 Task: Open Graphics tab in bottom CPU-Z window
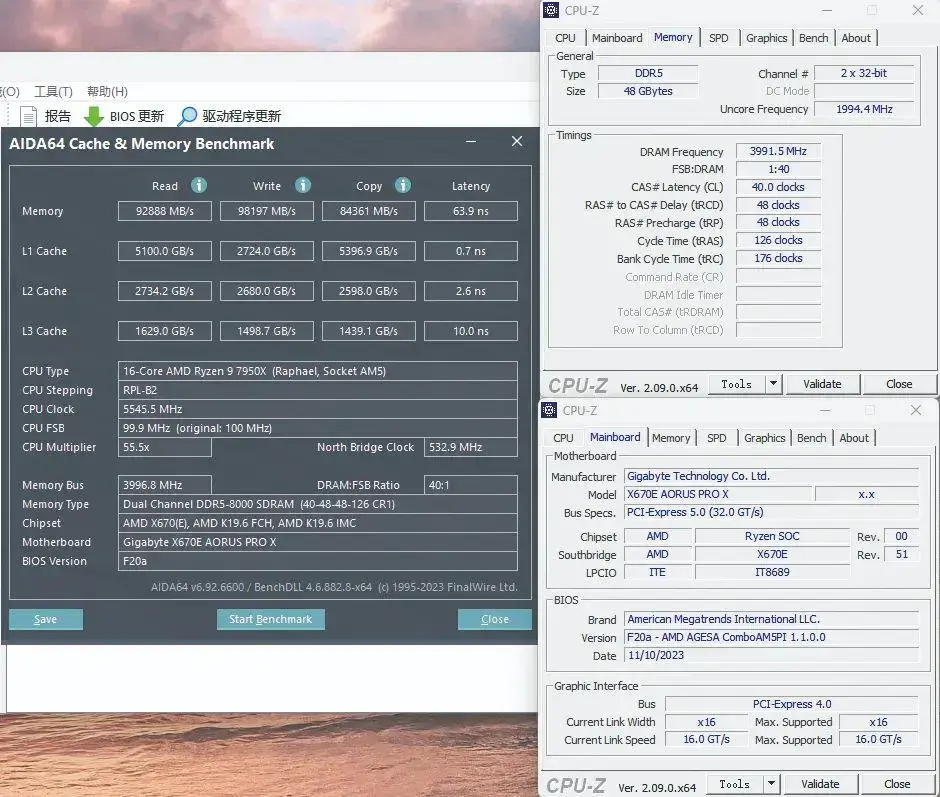(764, 438)
